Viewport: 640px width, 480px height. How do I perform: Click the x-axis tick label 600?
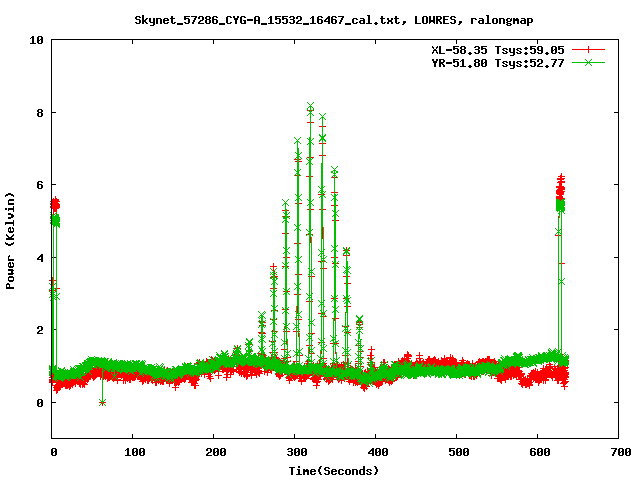point(540,452)
